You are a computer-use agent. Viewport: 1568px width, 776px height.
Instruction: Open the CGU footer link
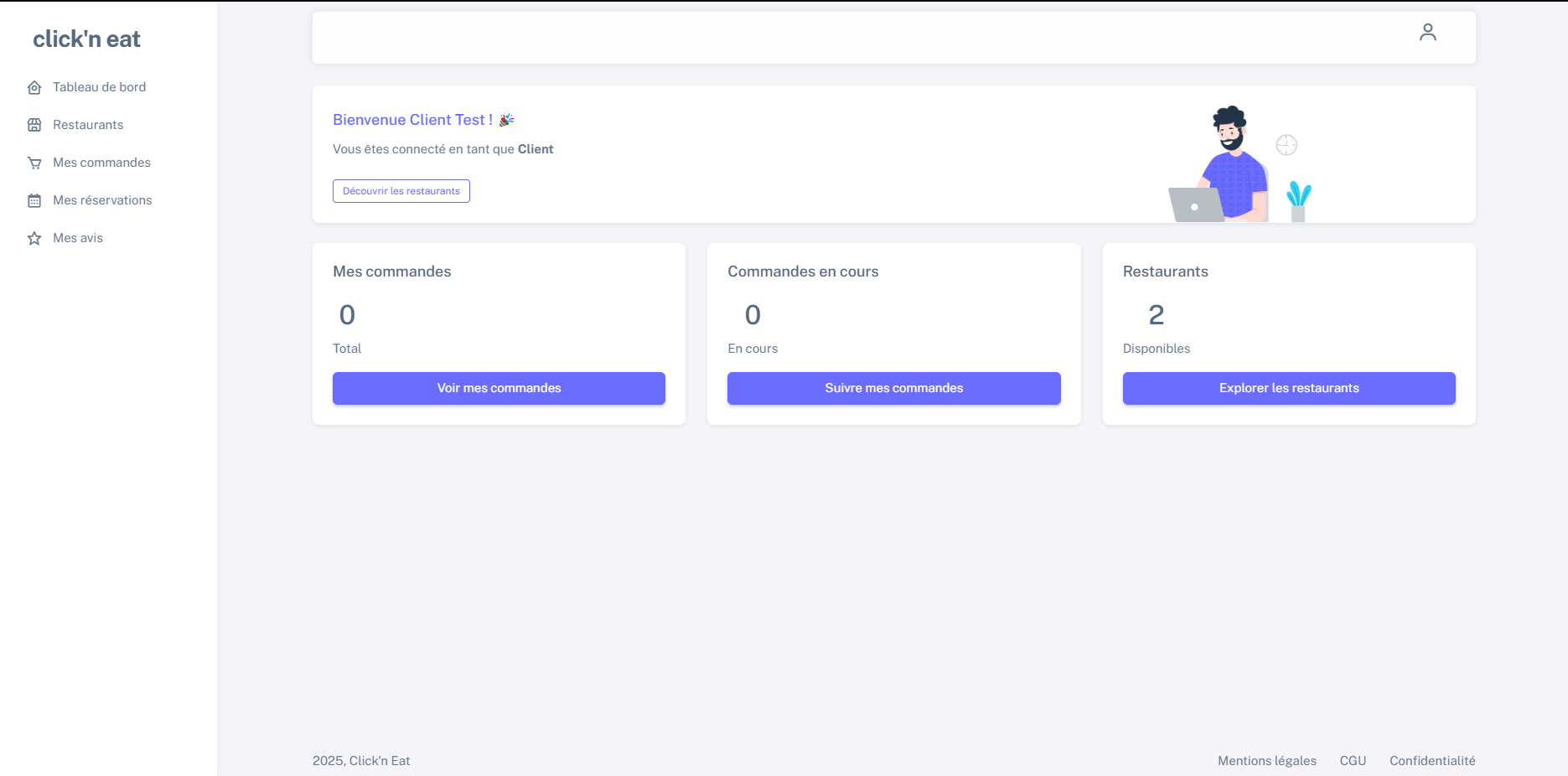[x=1353, y=761]
